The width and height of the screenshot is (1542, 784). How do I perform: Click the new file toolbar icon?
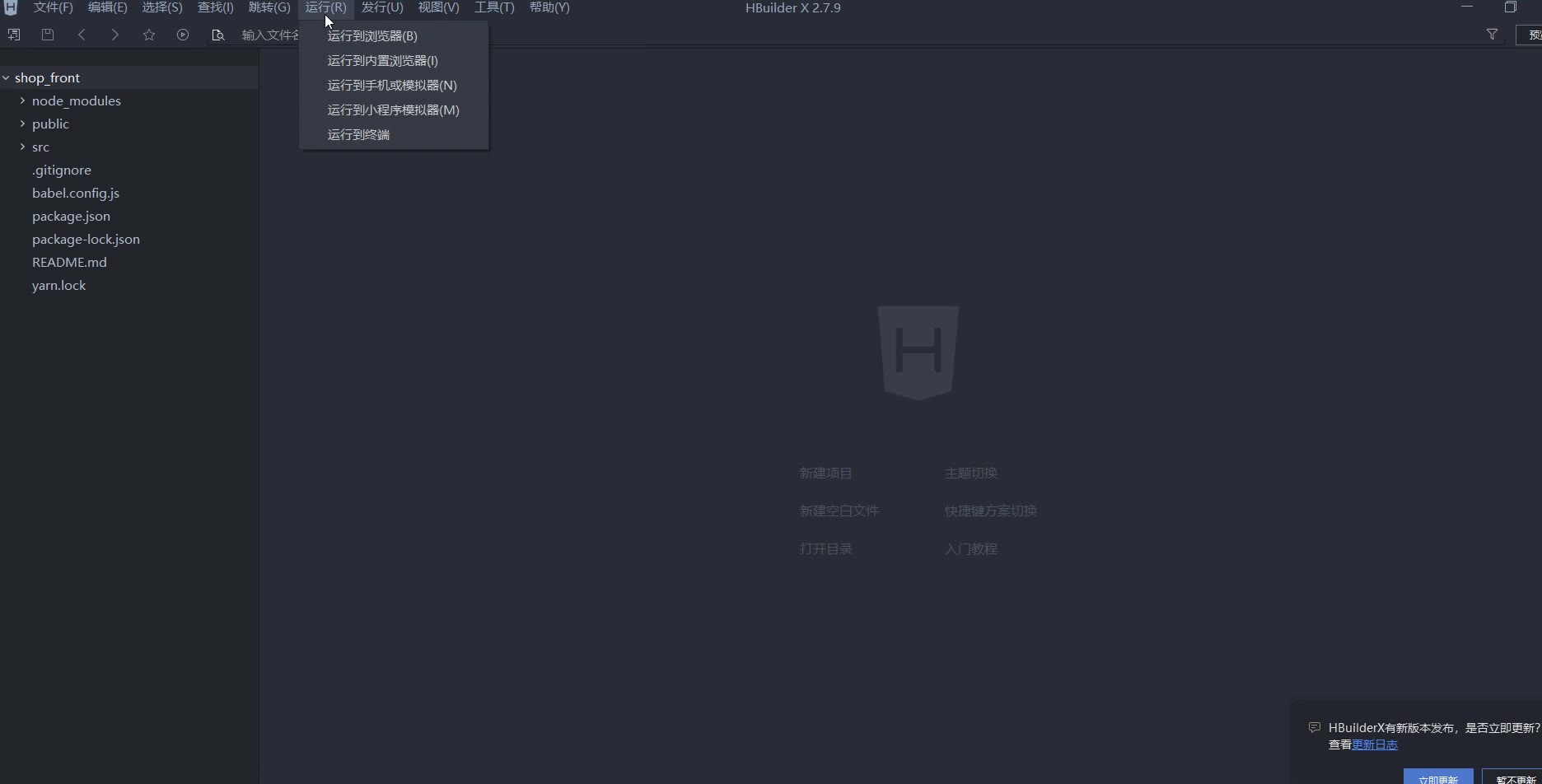point(14,35)
